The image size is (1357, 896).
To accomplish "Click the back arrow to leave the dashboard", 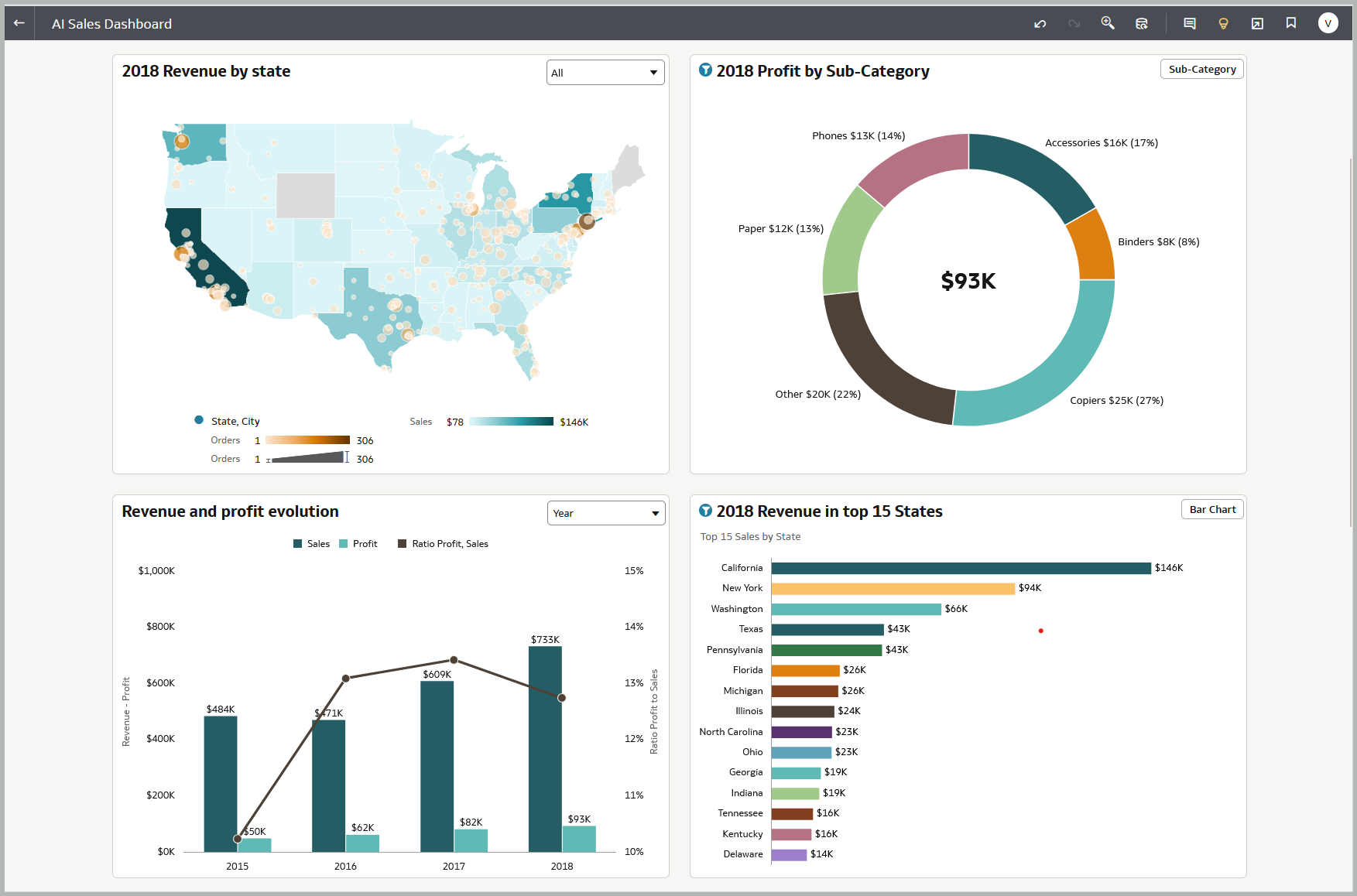I will [x=18, y=22].
